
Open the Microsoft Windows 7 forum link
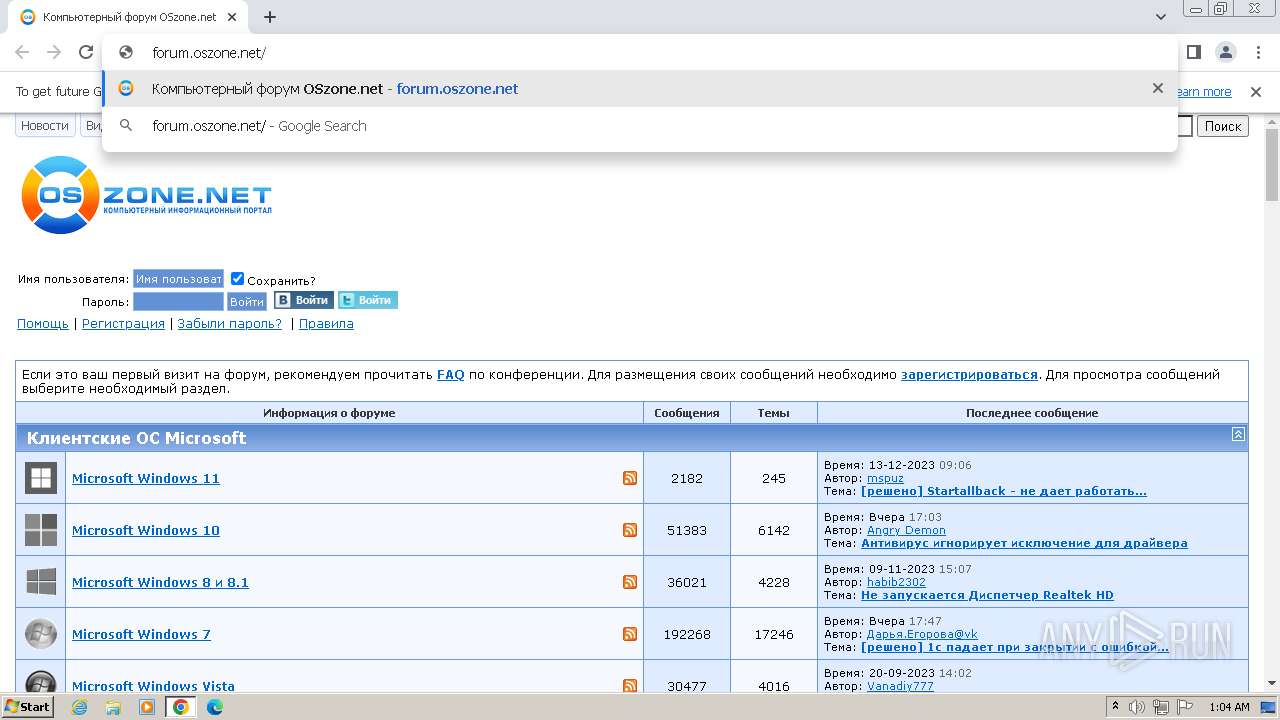[141, 634]
